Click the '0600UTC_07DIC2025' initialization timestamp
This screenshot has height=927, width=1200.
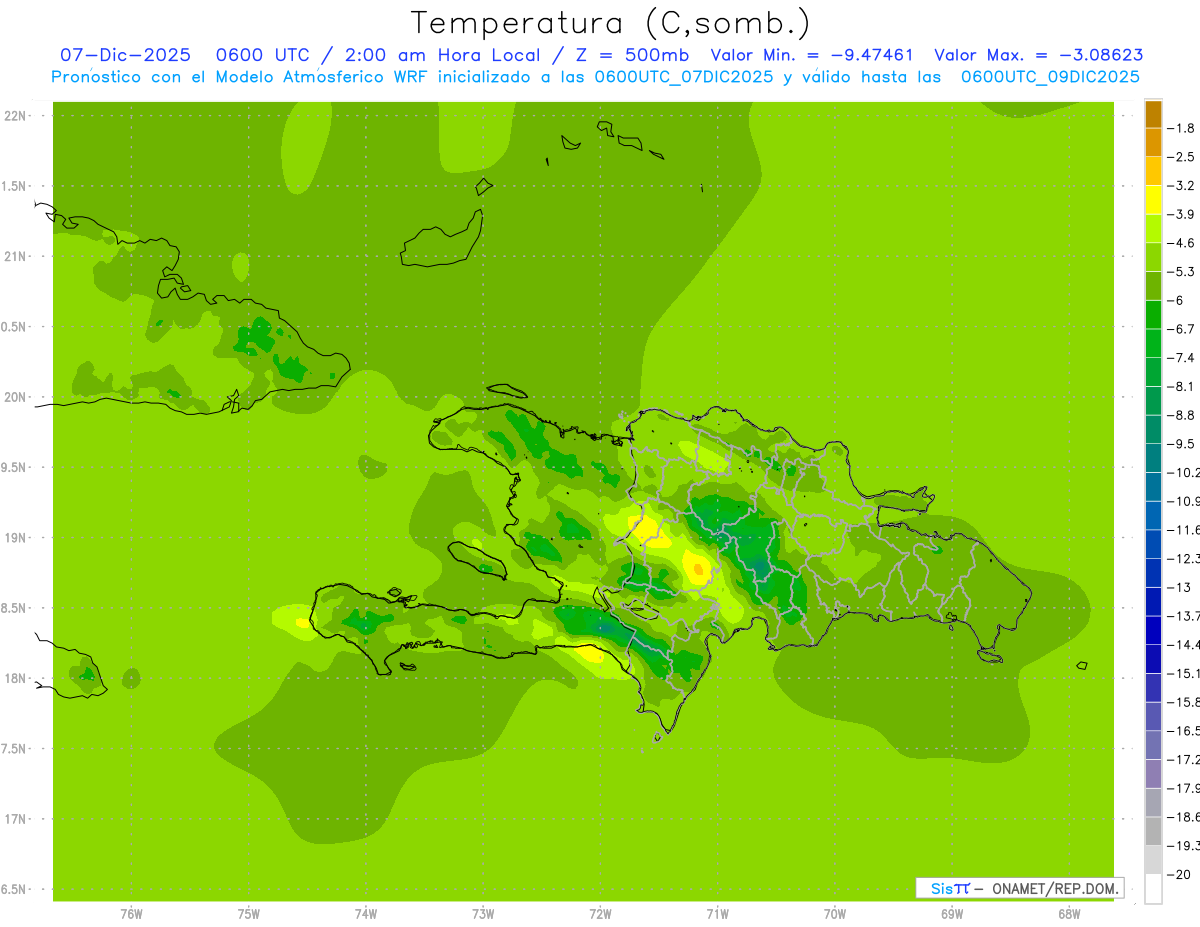coord(684,77)
